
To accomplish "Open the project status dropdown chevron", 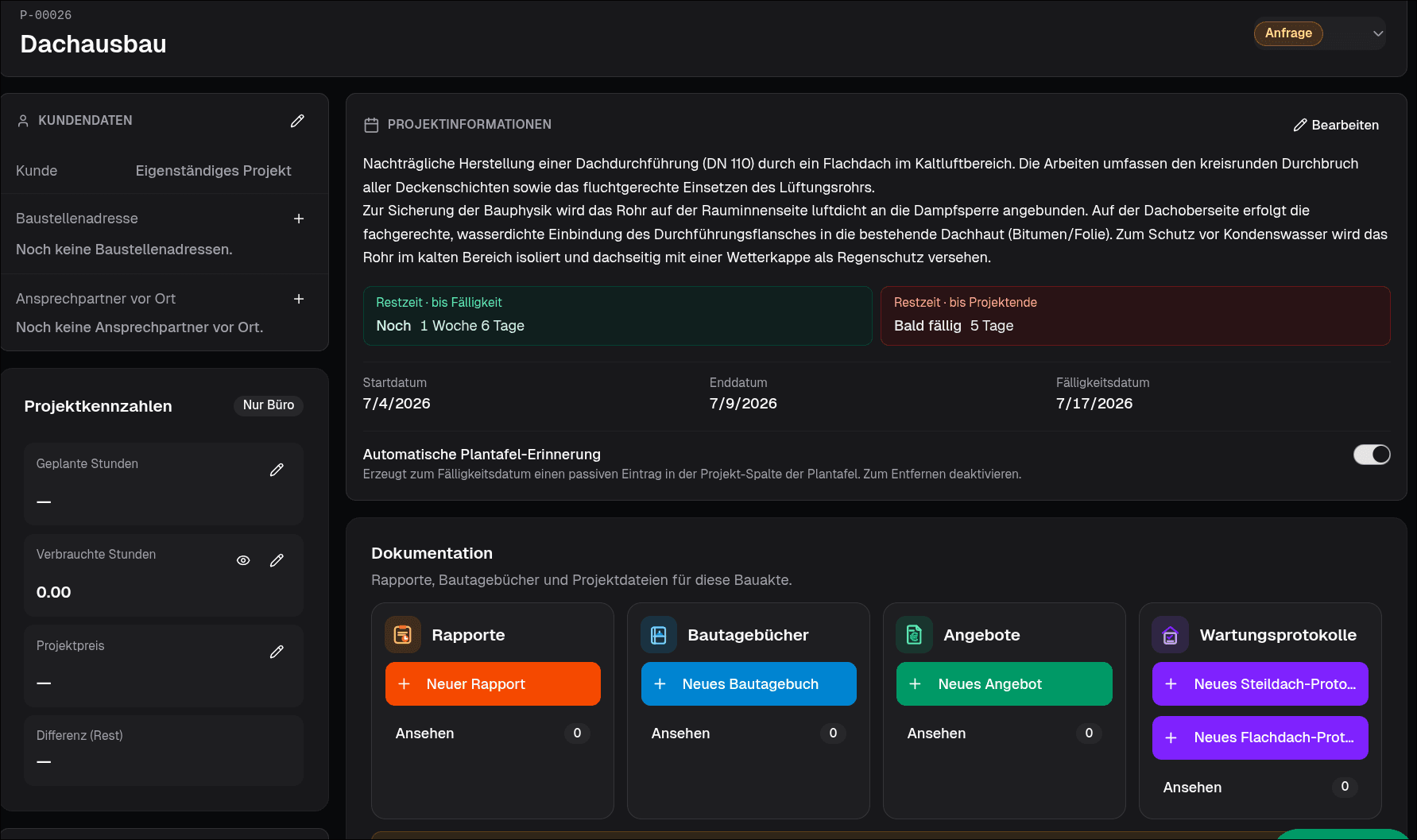I will 1378,33.
